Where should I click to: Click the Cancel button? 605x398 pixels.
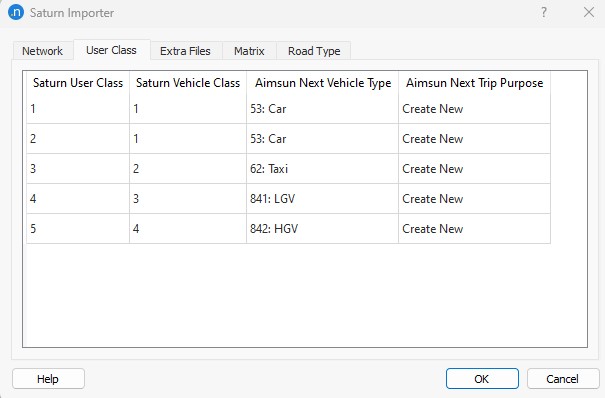point(563,379)
